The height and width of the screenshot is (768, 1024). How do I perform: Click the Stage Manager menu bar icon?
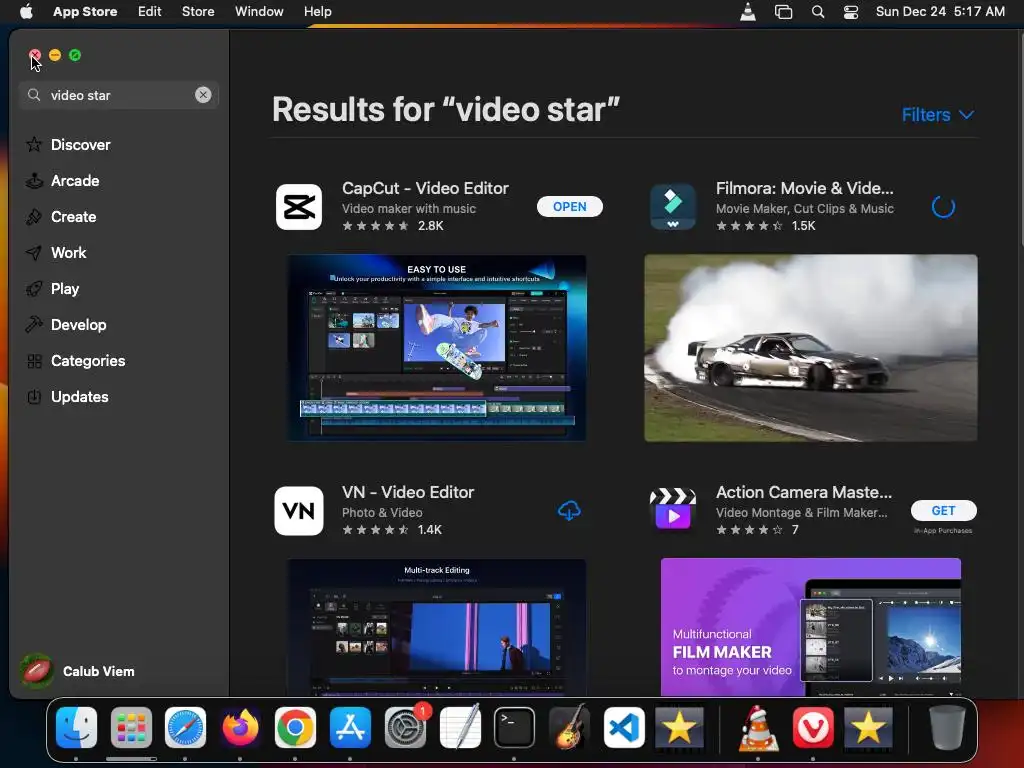[783, 12]
